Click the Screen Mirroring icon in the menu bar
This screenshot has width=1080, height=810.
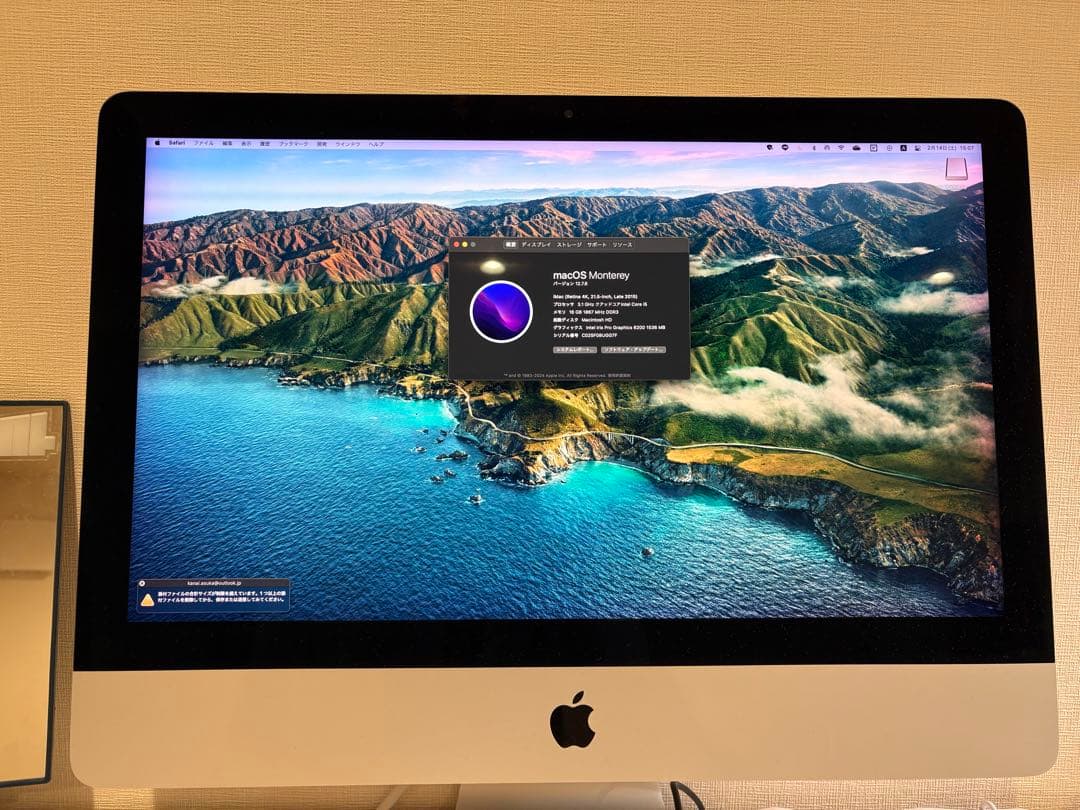click(x=873, y=147)
